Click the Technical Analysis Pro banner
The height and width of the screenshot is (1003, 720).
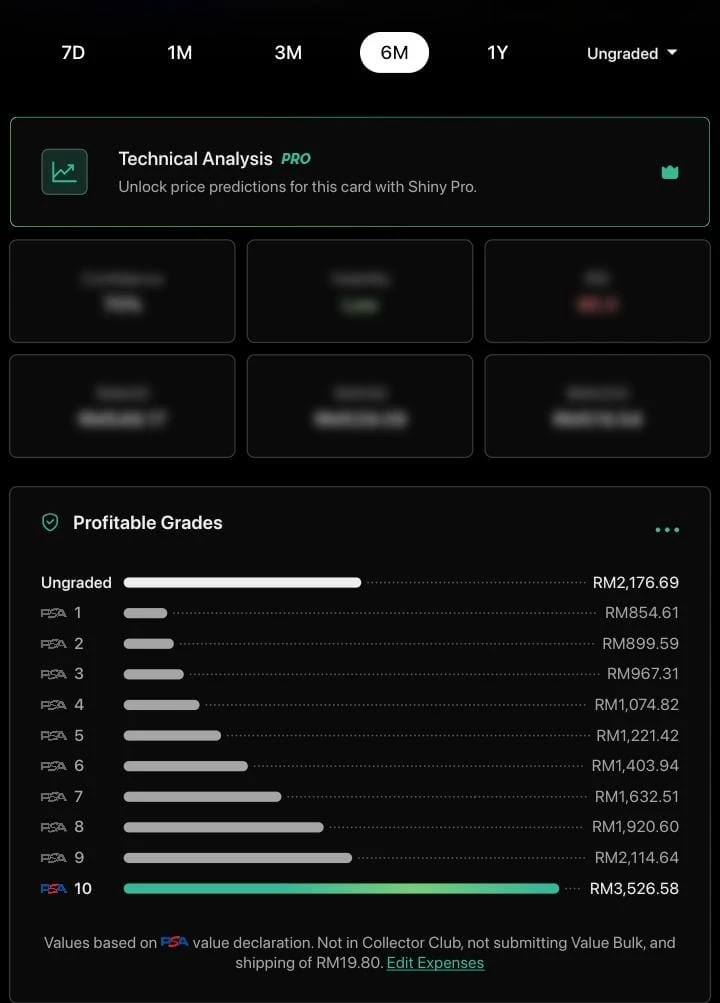click(x=360, y=172)
